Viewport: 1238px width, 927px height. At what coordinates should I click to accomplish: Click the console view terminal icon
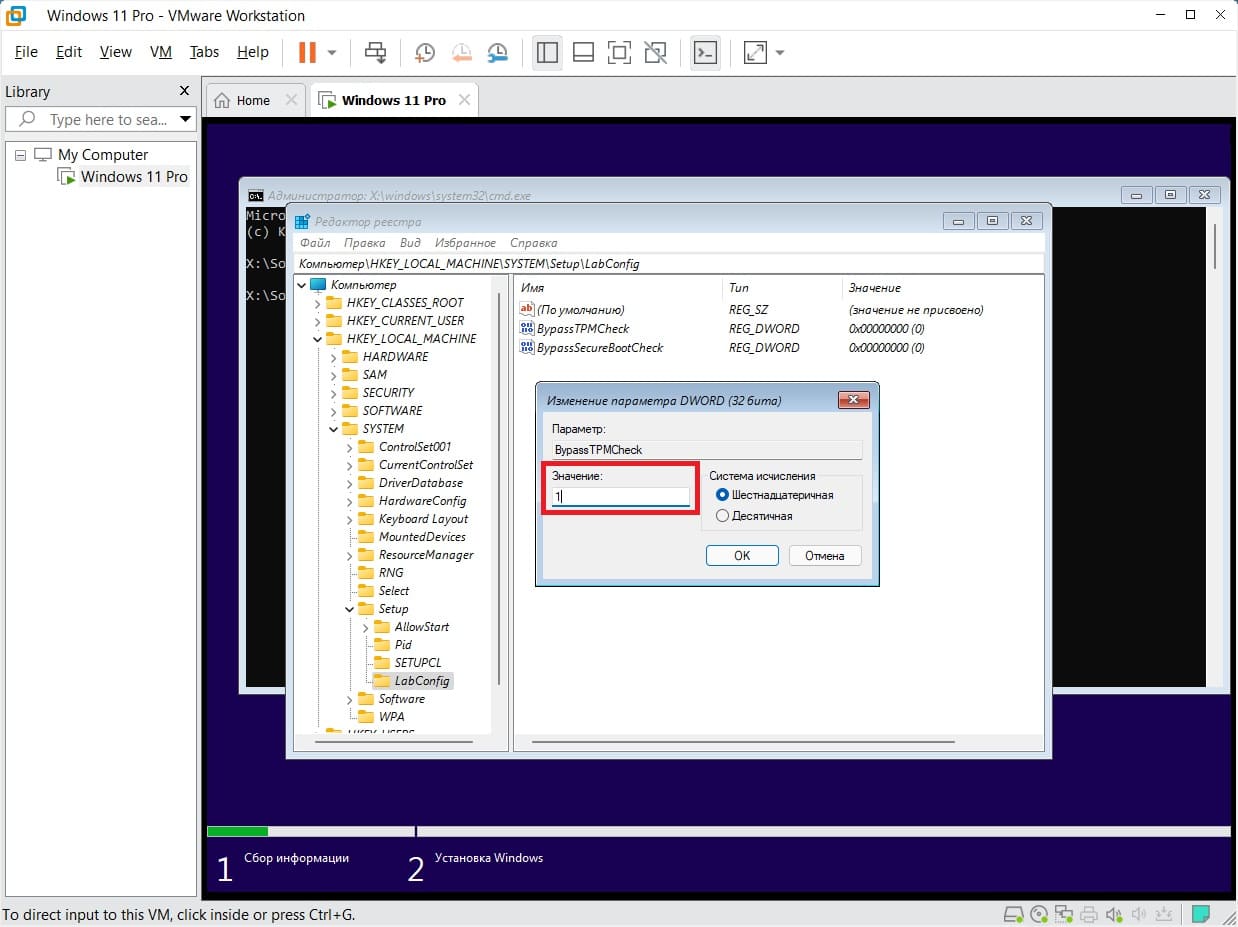tap(705, 52)
